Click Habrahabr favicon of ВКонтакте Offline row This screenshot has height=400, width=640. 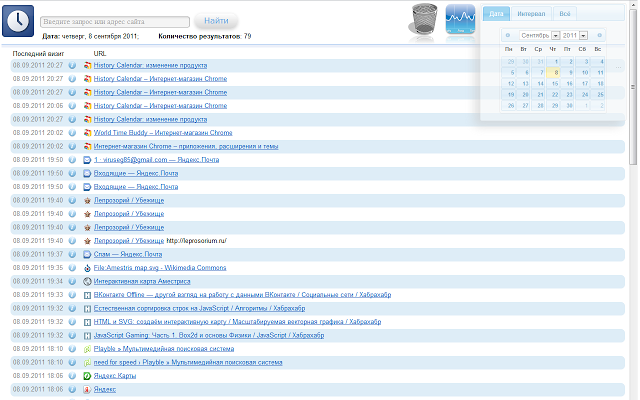(87, 295)
